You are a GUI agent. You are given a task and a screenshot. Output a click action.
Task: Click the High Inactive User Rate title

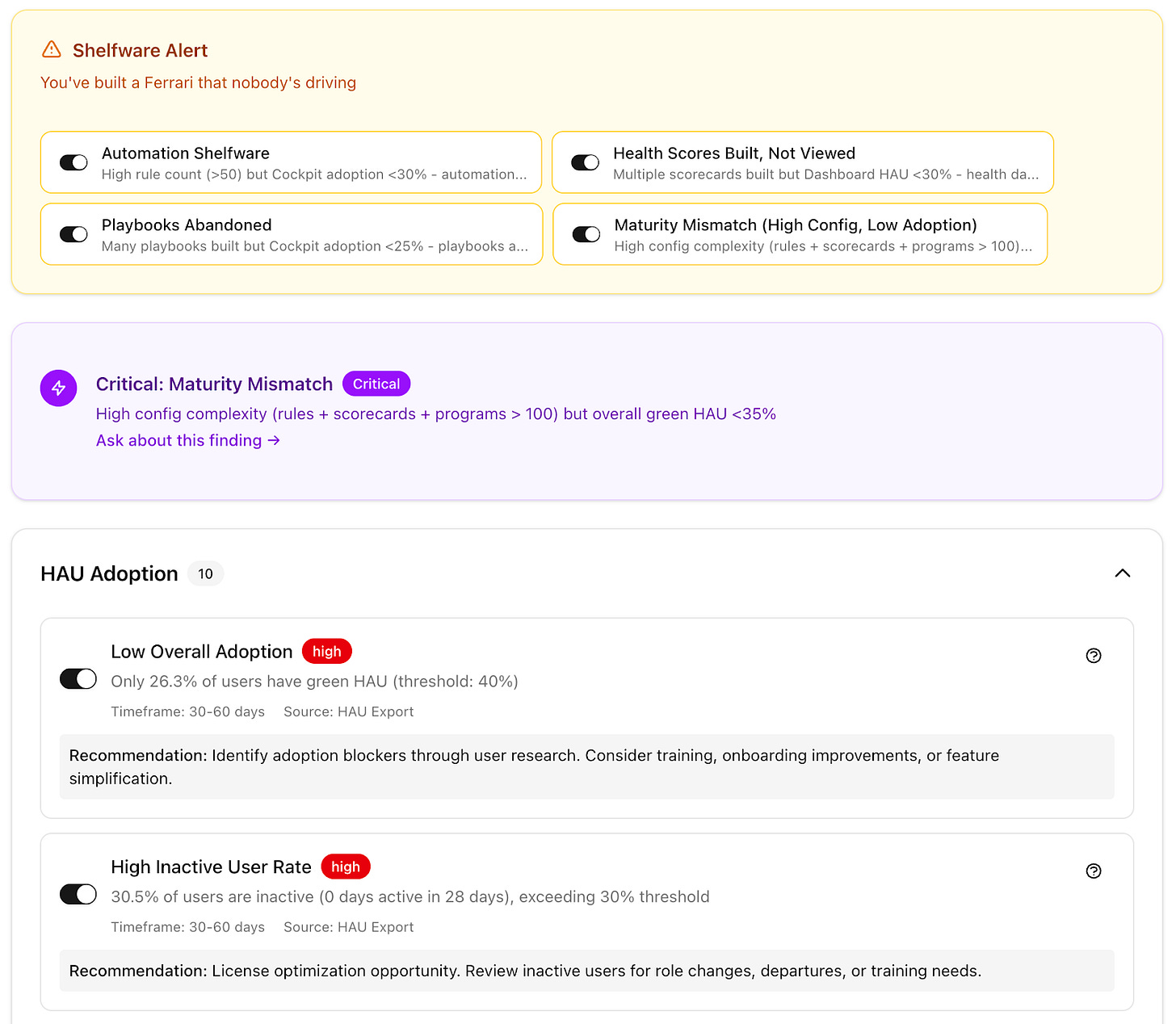211,867
